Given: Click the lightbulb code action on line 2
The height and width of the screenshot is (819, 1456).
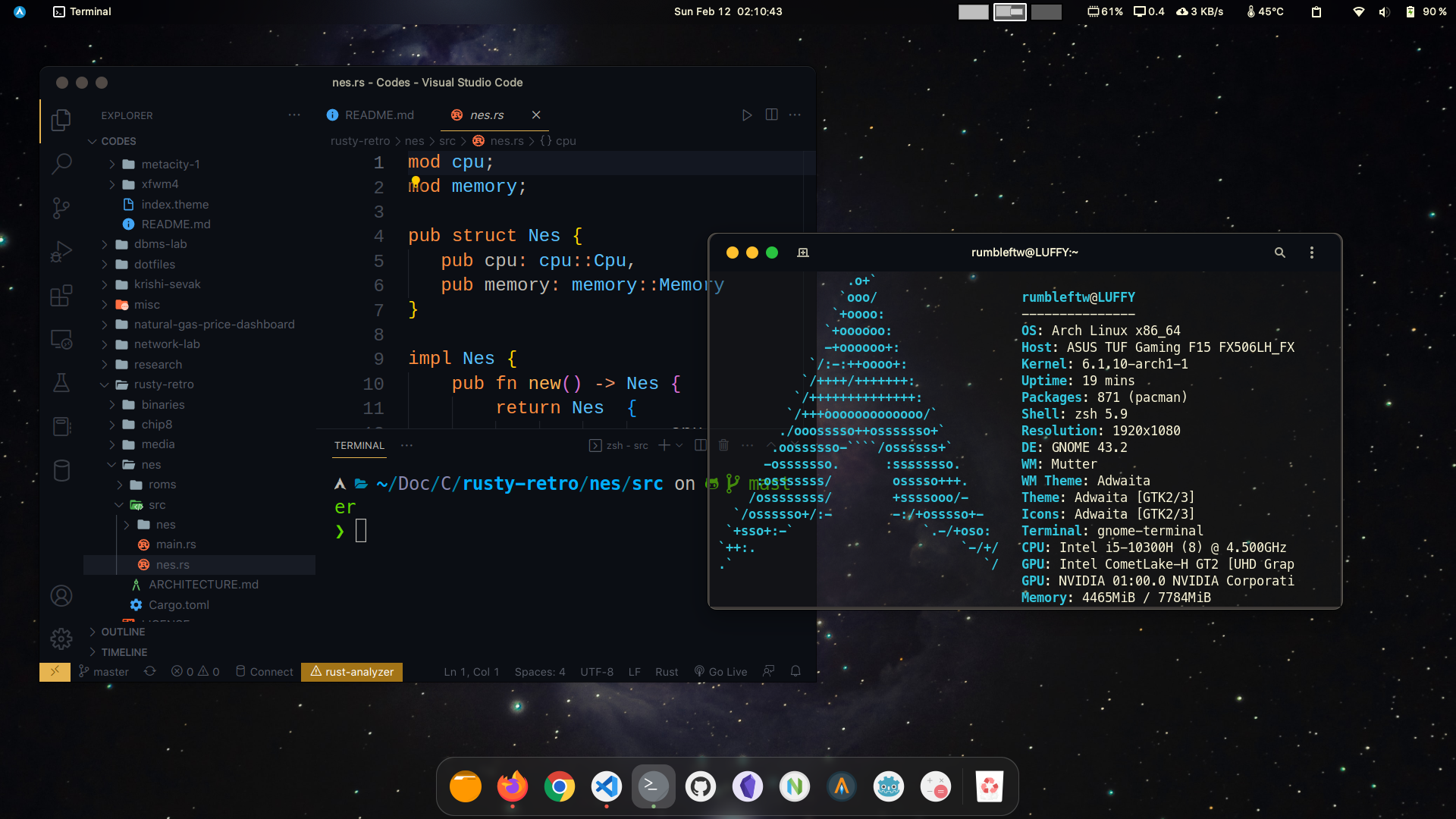Looking at the screenshot, I should coord(416,181).
